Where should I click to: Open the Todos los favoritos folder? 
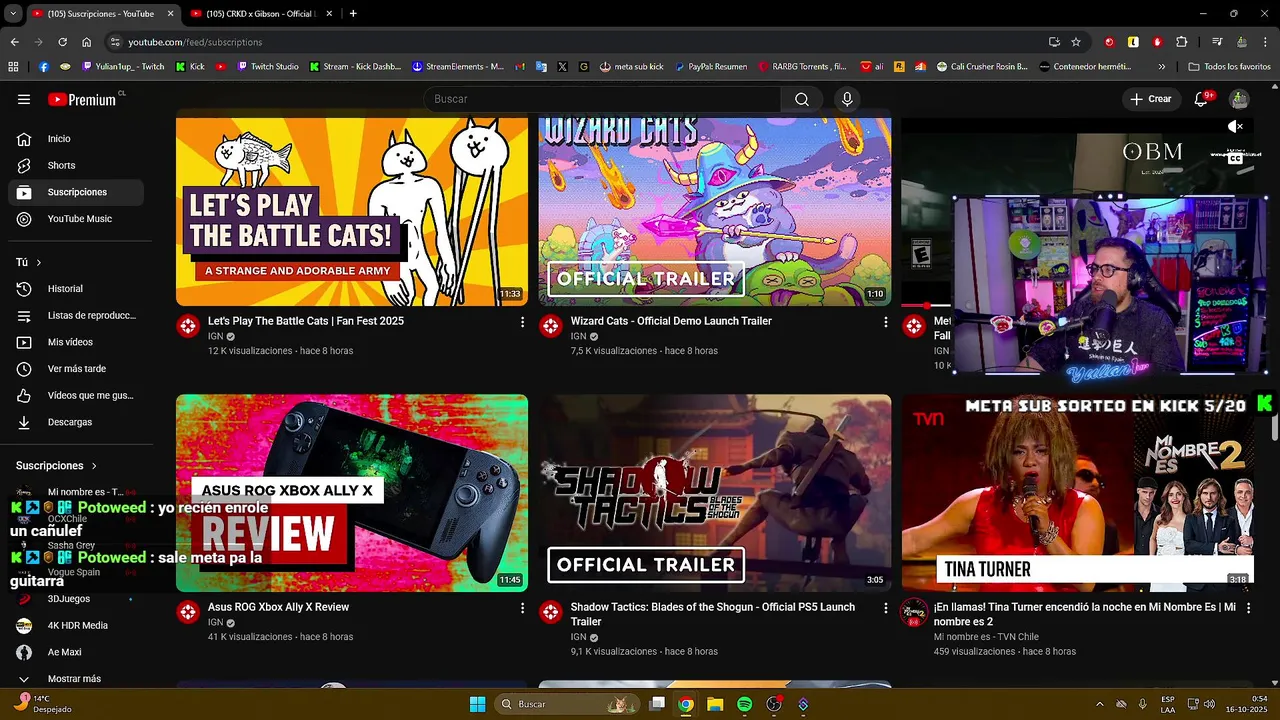(1230, 67)
